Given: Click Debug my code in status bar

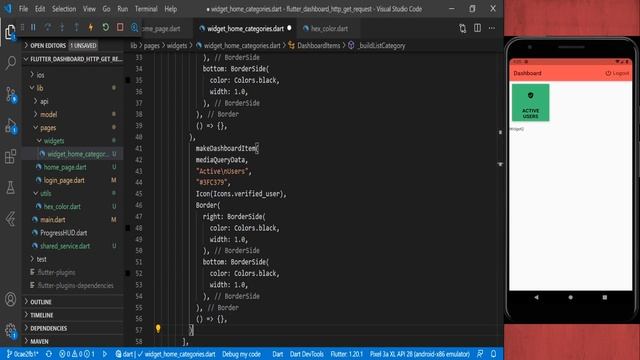Looking at the screenshot, I should (x=241, y=354).
